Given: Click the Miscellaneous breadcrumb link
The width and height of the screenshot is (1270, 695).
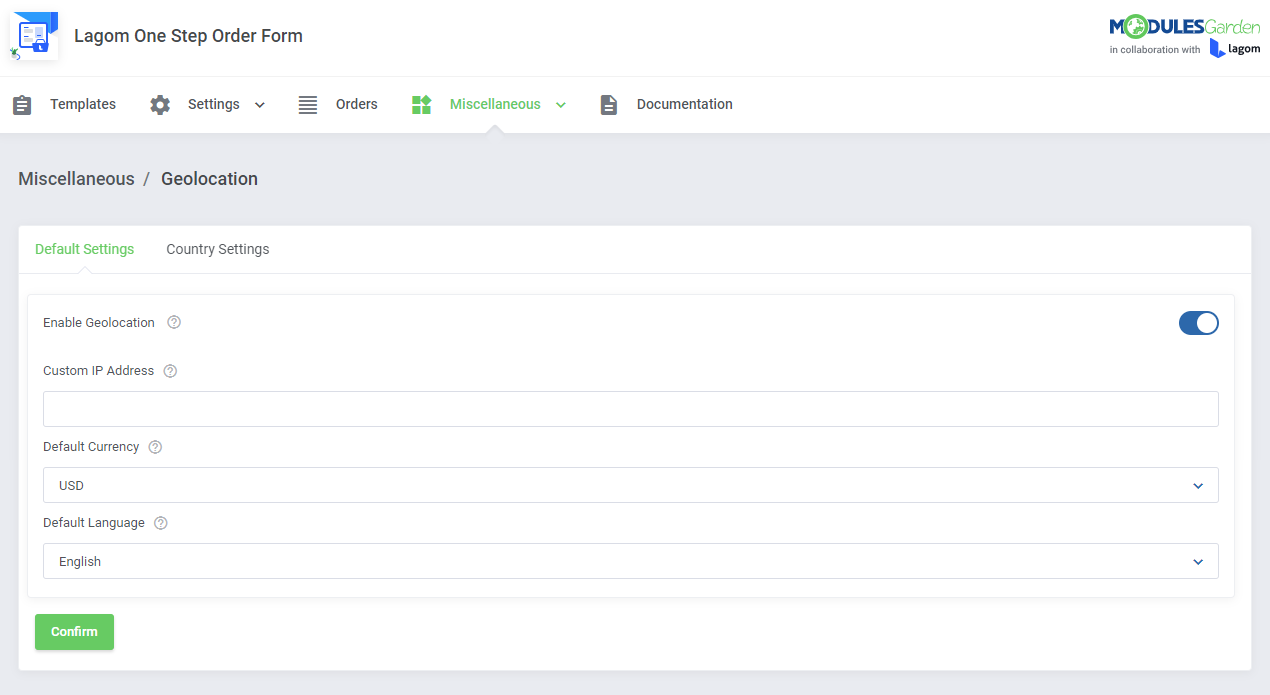Looking at the screenshot, I should click(76, 178).
